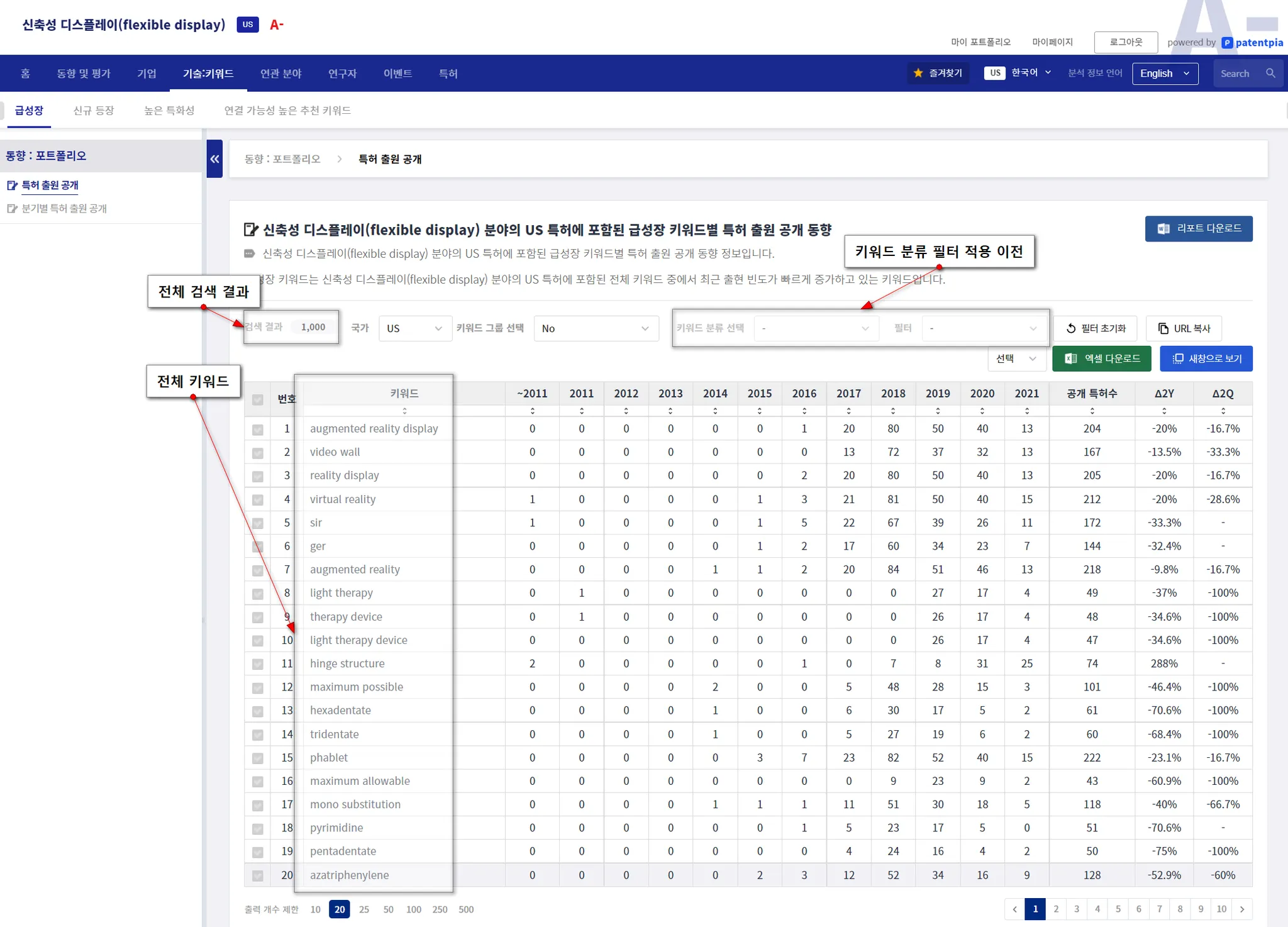Toggle the checkbox for the hinge structure row
Viewport: 1288px width, 927px height.
click(258, 664)
